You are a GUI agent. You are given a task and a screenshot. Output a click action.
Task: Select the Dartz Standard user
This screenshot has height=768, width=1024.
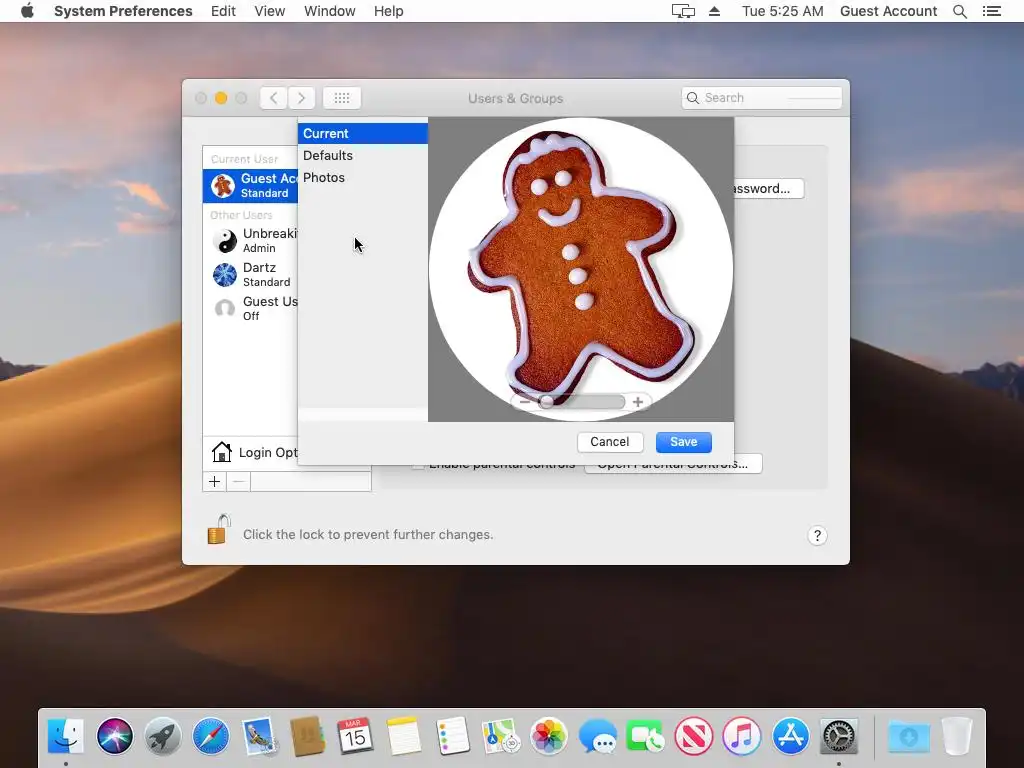[x=250, y=274]
